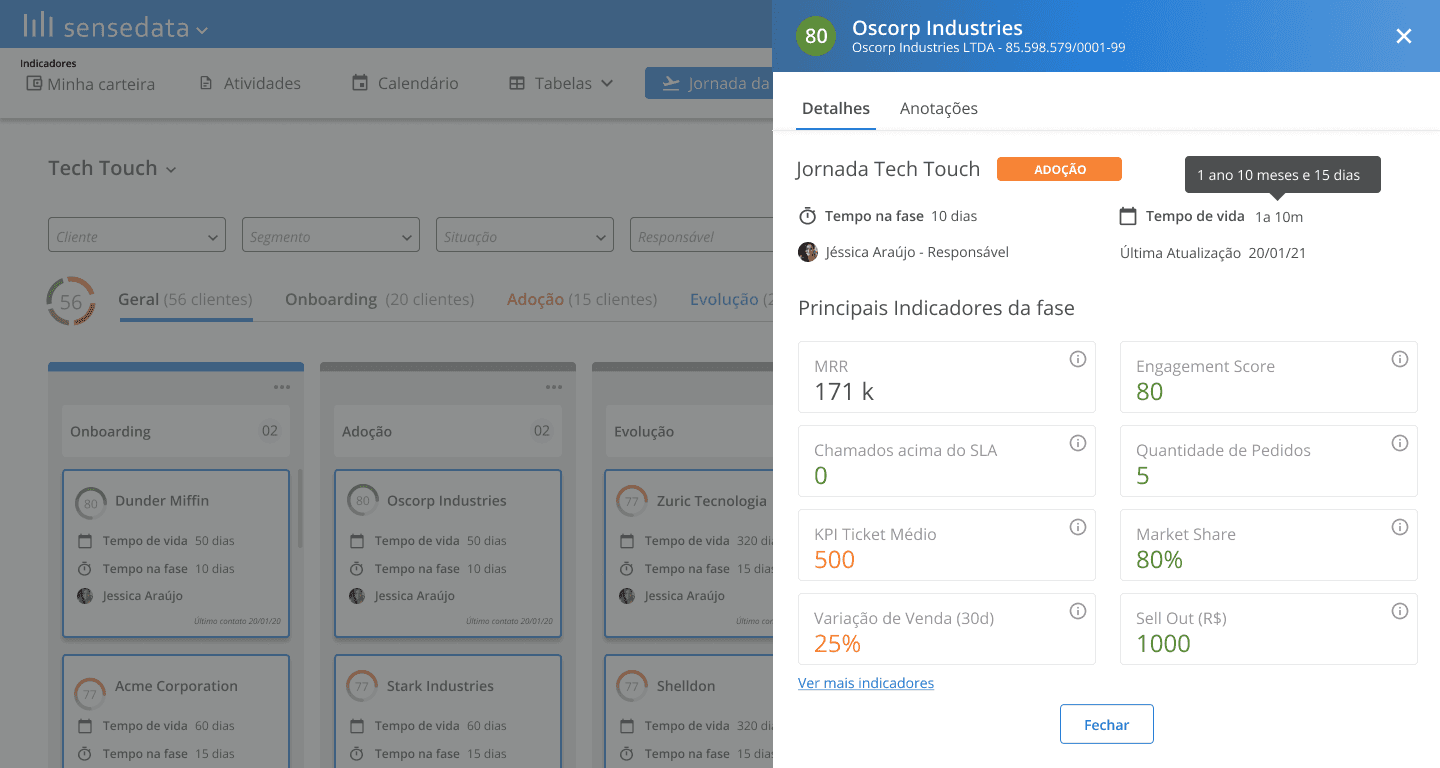Screen dimensions: 1440x768
Task: Open the Responsável filter dropdown
Action: coord(701,236)
